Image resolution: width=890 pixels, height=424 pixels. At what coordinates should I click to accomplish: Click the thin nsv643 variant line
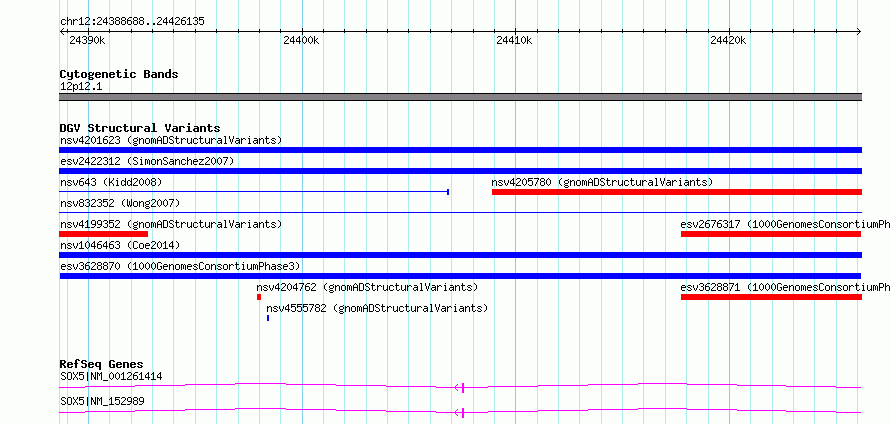(254, 192)
